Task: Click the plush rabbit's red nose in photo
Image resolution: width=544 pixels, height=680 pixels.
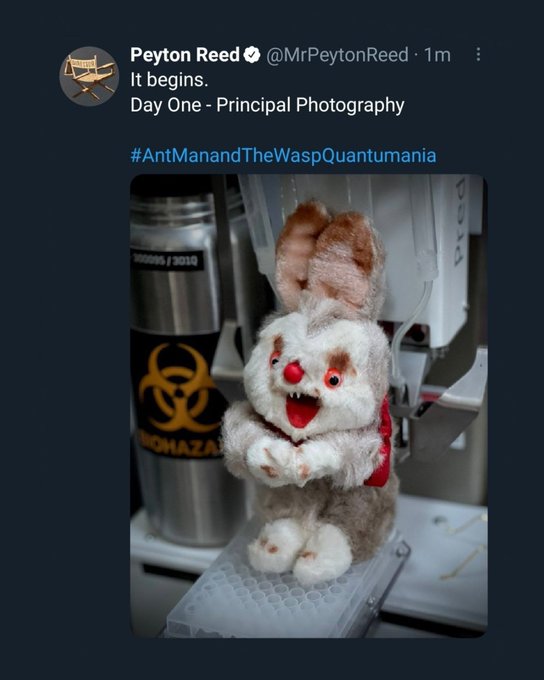Action: click(x=294, y=373)
